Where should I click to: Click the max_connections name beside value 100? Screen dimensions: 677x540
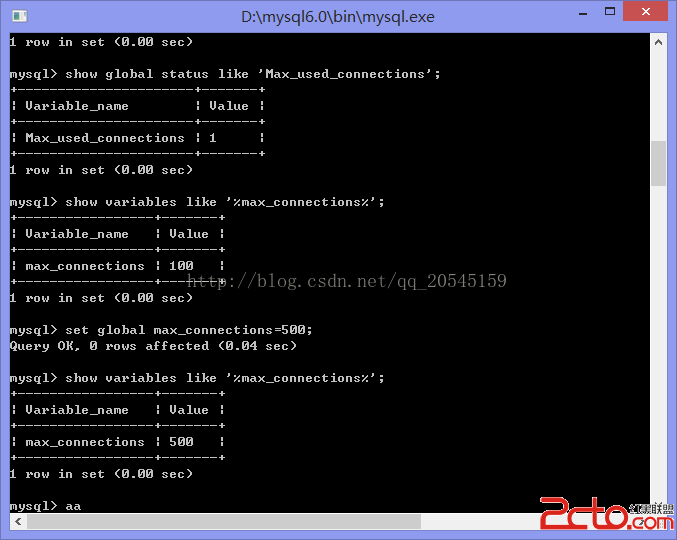click(85, 266)
